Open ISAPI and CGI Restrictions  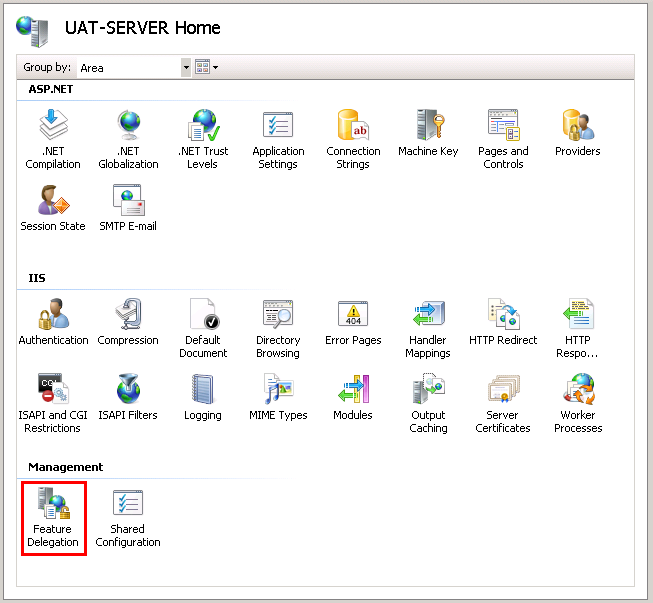click(x=53, y=403)
